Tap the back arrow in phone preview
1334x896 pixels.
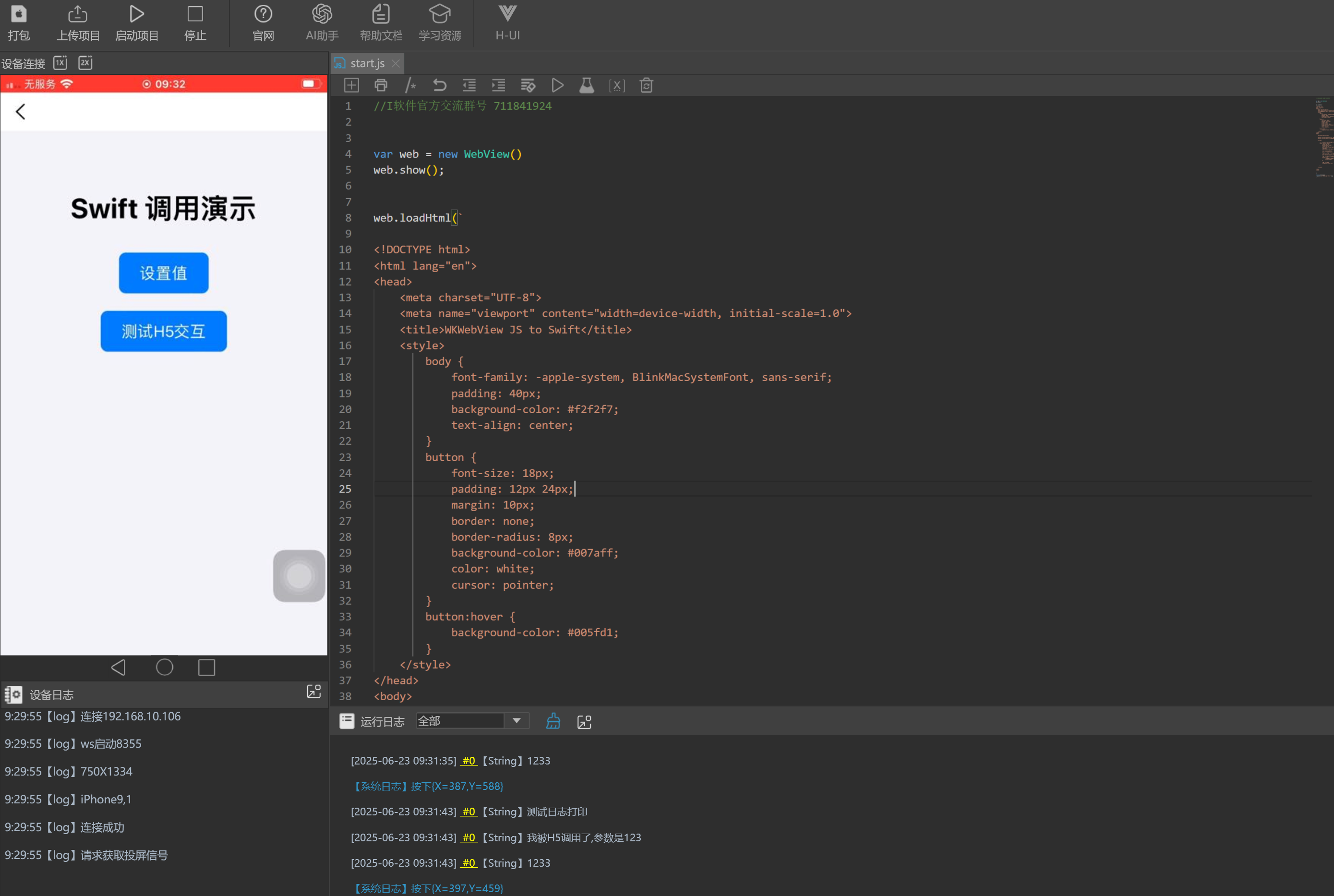21,111
